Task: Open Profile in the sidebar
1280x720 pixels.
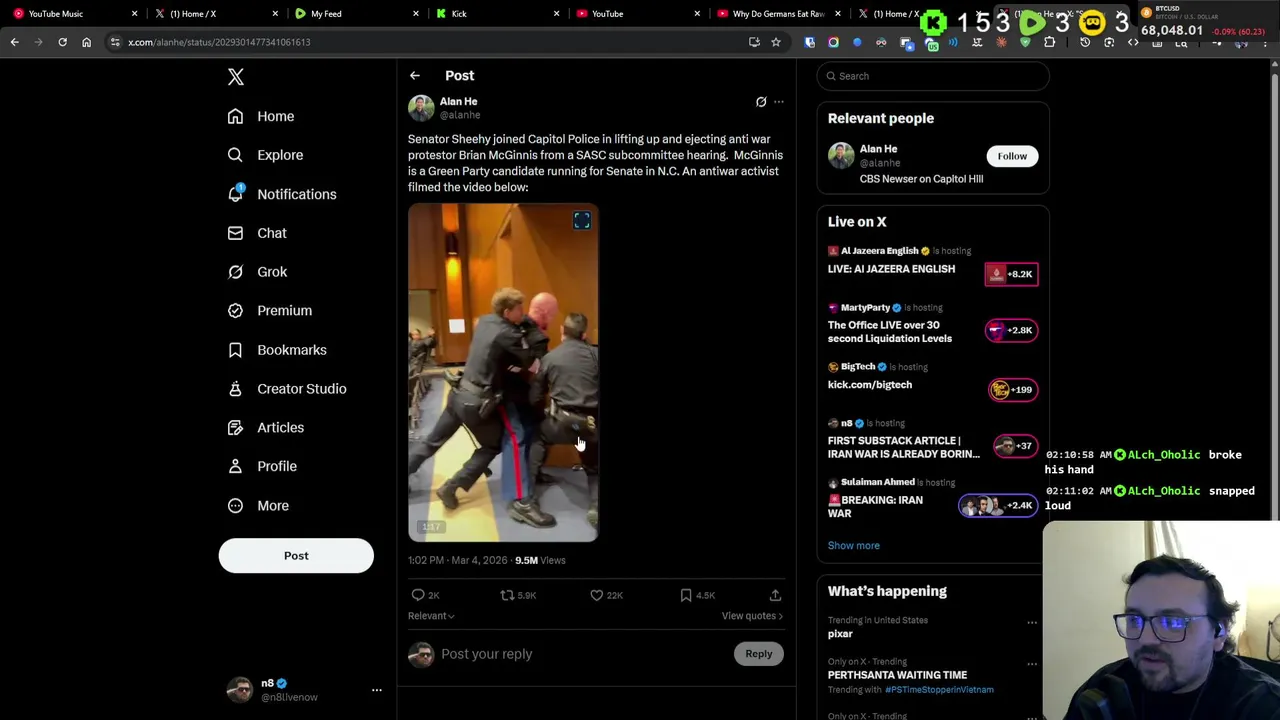Action: click(262, 466)
